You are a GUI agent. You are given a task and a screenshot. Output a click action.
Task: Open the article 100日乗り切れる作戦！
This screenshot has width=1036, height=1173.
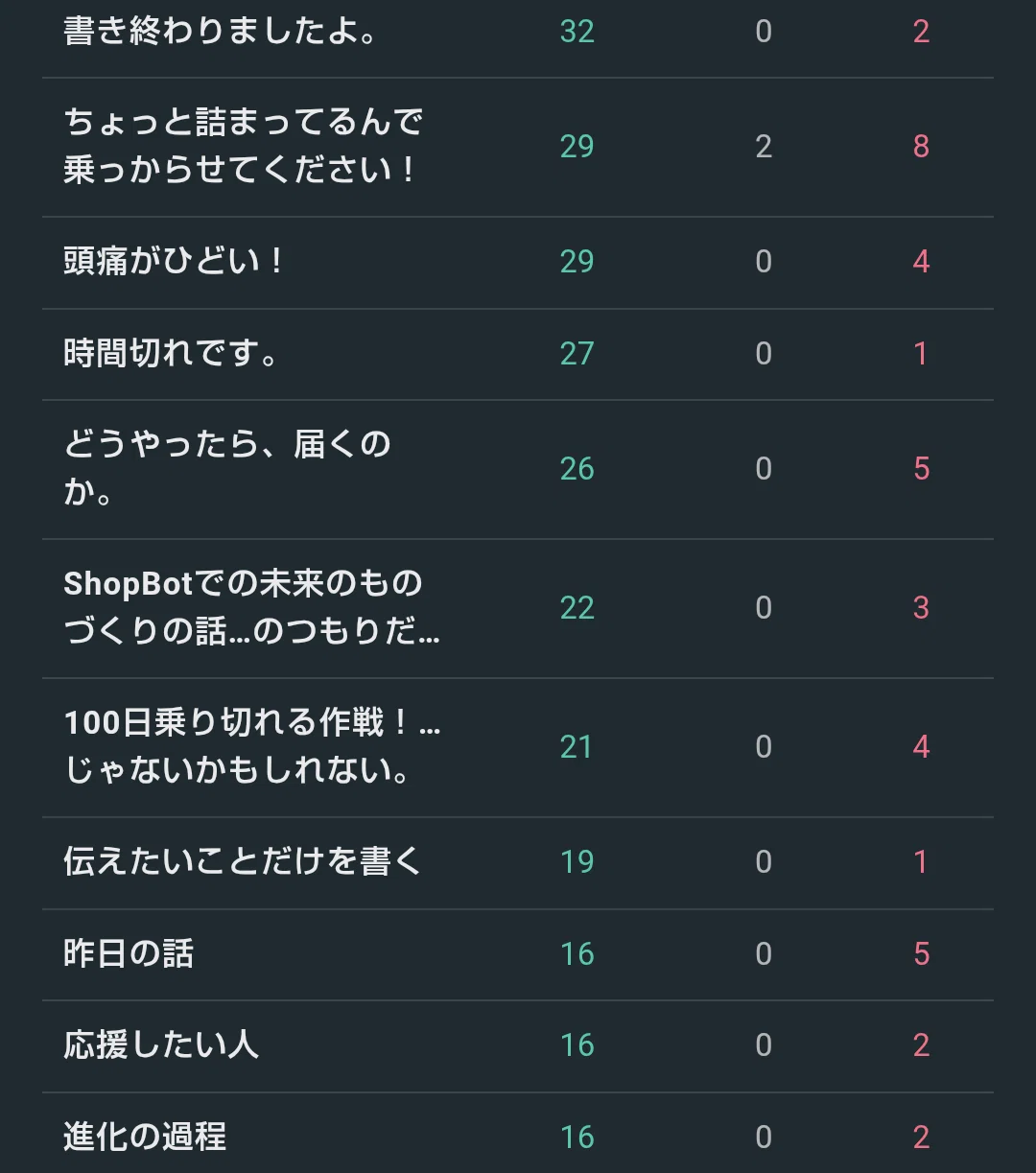tap(252, 746)
